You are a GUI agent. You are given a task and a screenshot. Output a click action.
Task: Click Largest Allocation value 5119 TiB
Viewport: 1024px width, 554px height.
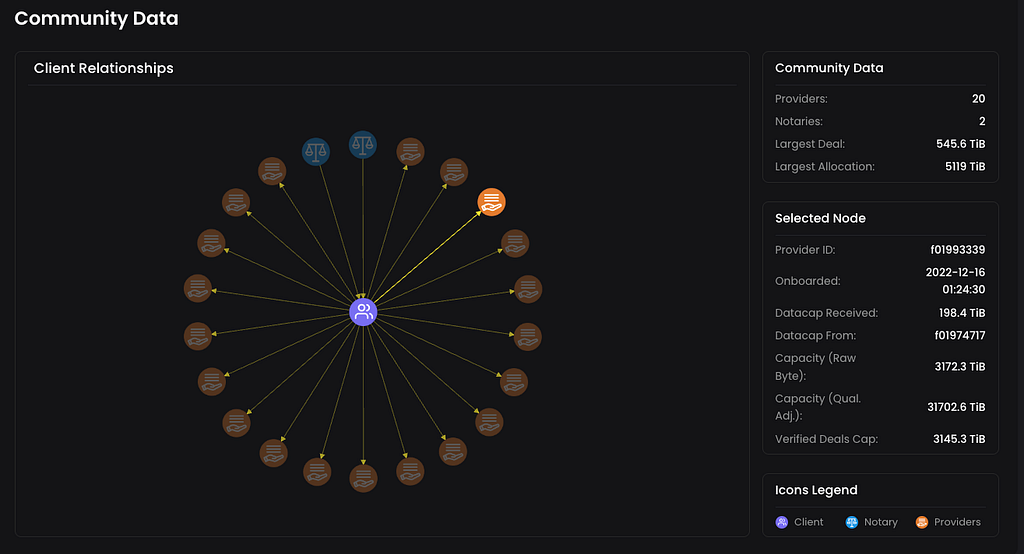[x=965, y=167]
